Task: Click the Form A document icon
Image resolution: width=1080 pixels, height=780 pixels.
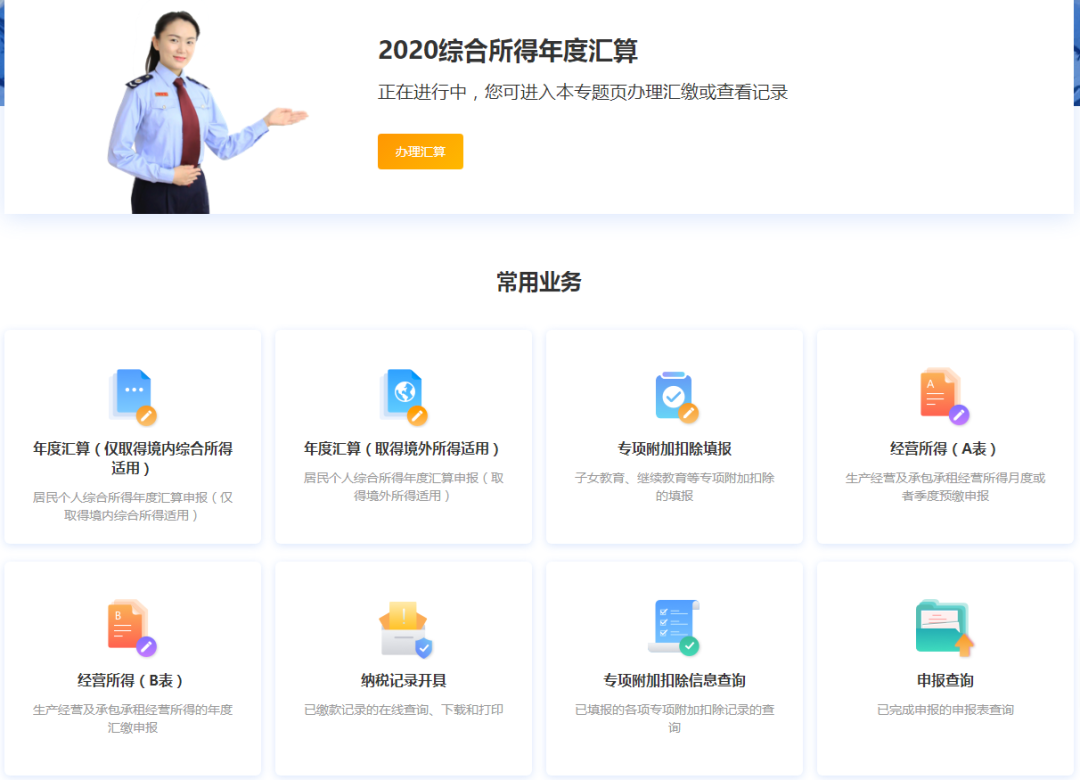Action: click(x=944, y=393)
